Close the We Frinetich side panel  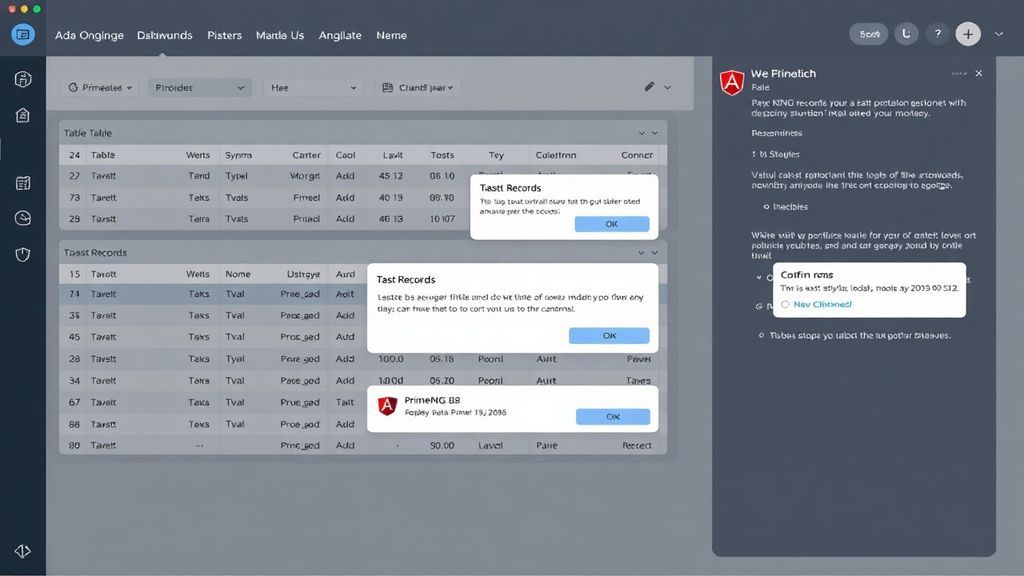(x=979, y=74)
